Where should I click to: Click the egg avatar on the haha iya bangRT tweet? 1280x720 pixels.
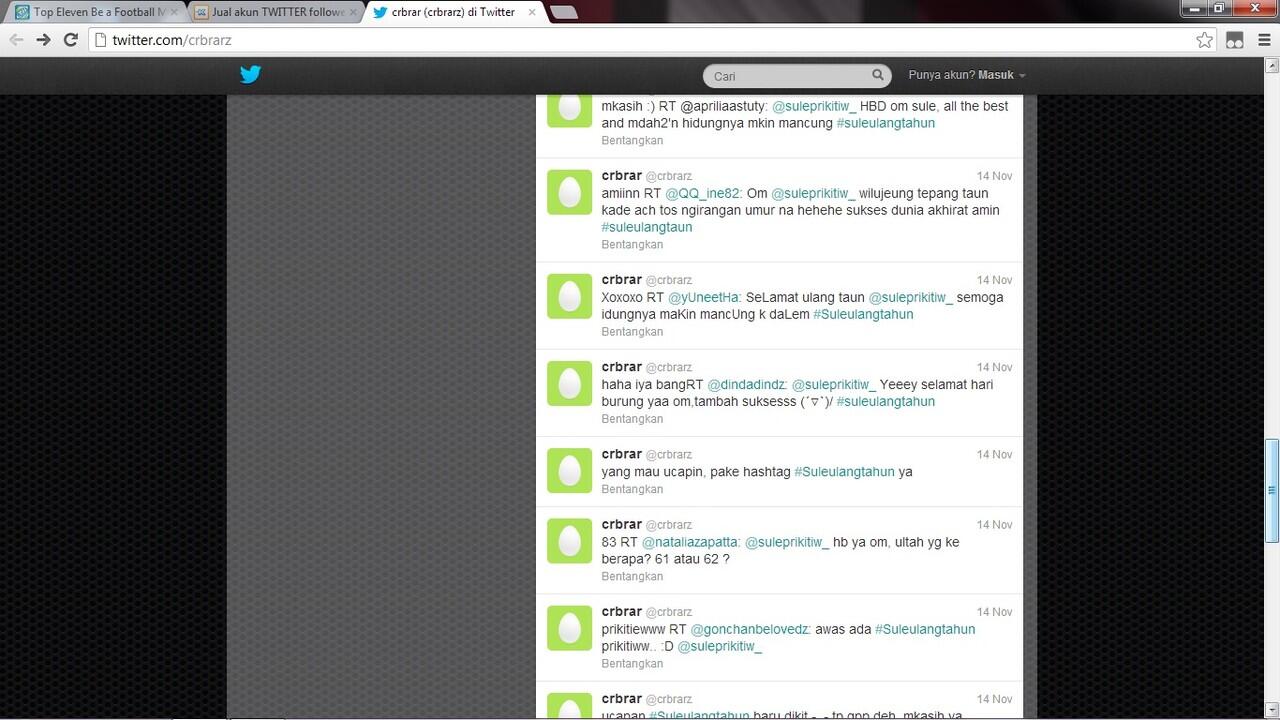click(x=569, y=383)
